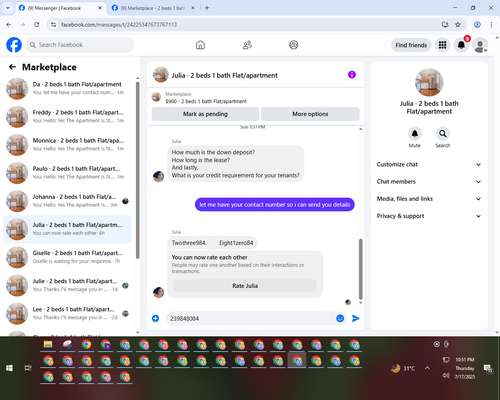Click Julia's listing thumbnail in right panel

pos(429,82)
